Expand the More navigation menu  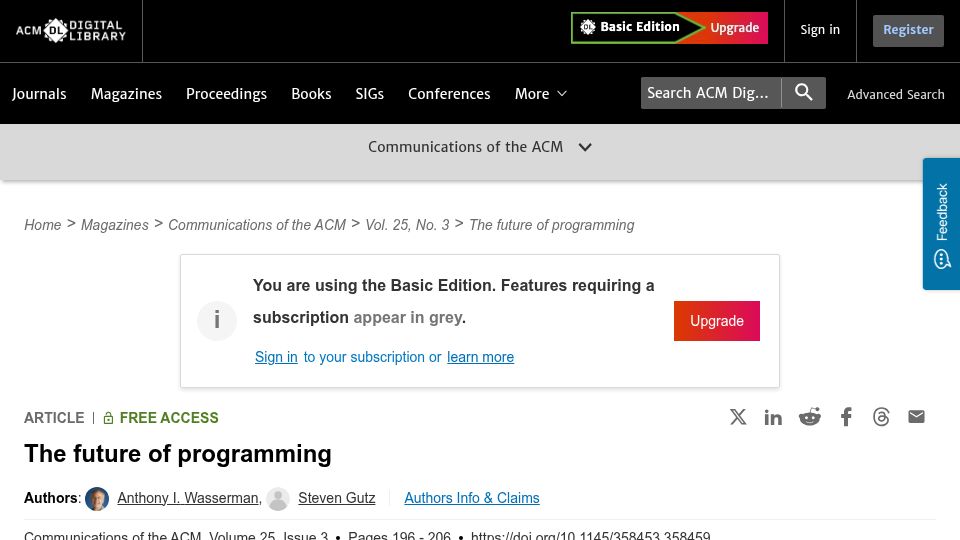(x=541, y=94)
